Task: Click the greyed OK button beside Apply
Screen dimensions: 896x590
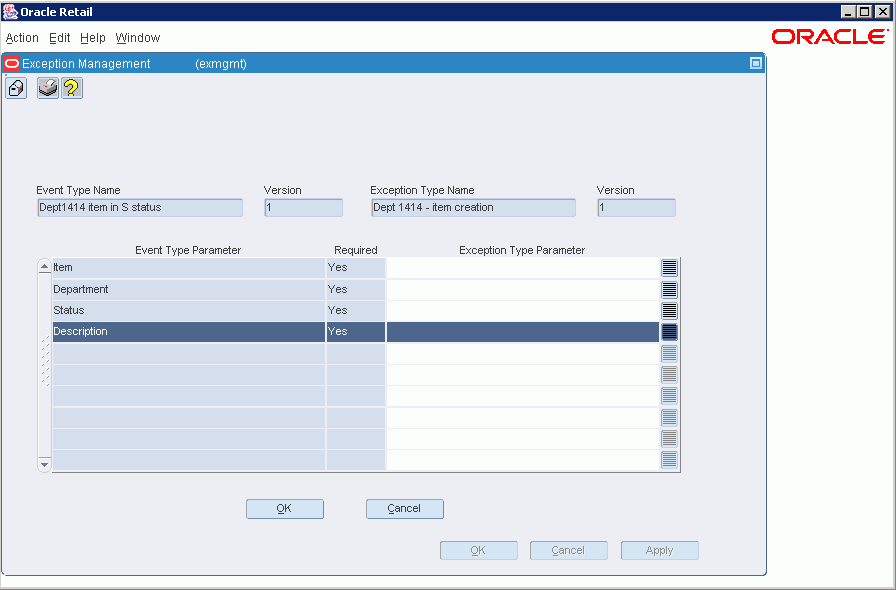Action: 478,551
